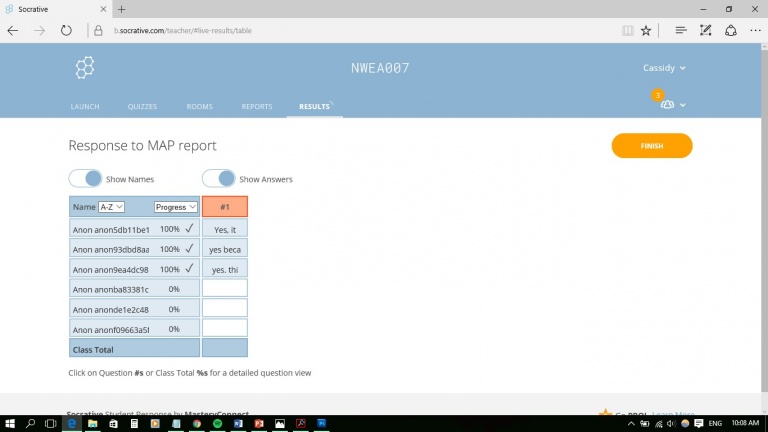
Task: Open Spotify from the taskbar
Action: 217,424
